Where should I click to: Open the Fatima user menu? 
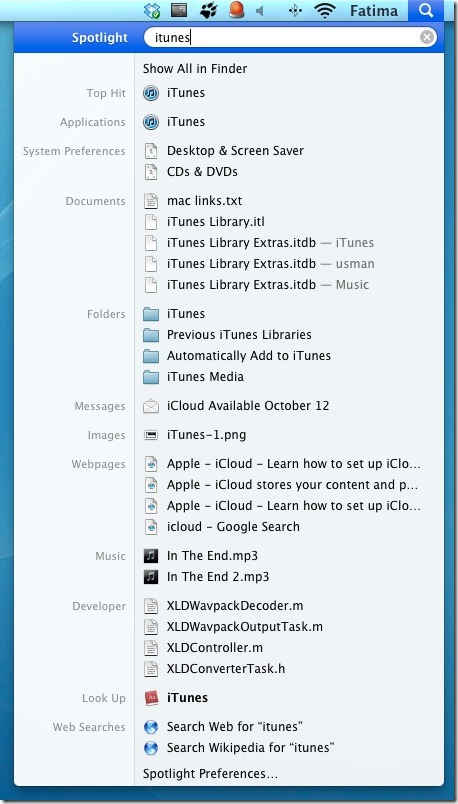[x=374, y=10]
